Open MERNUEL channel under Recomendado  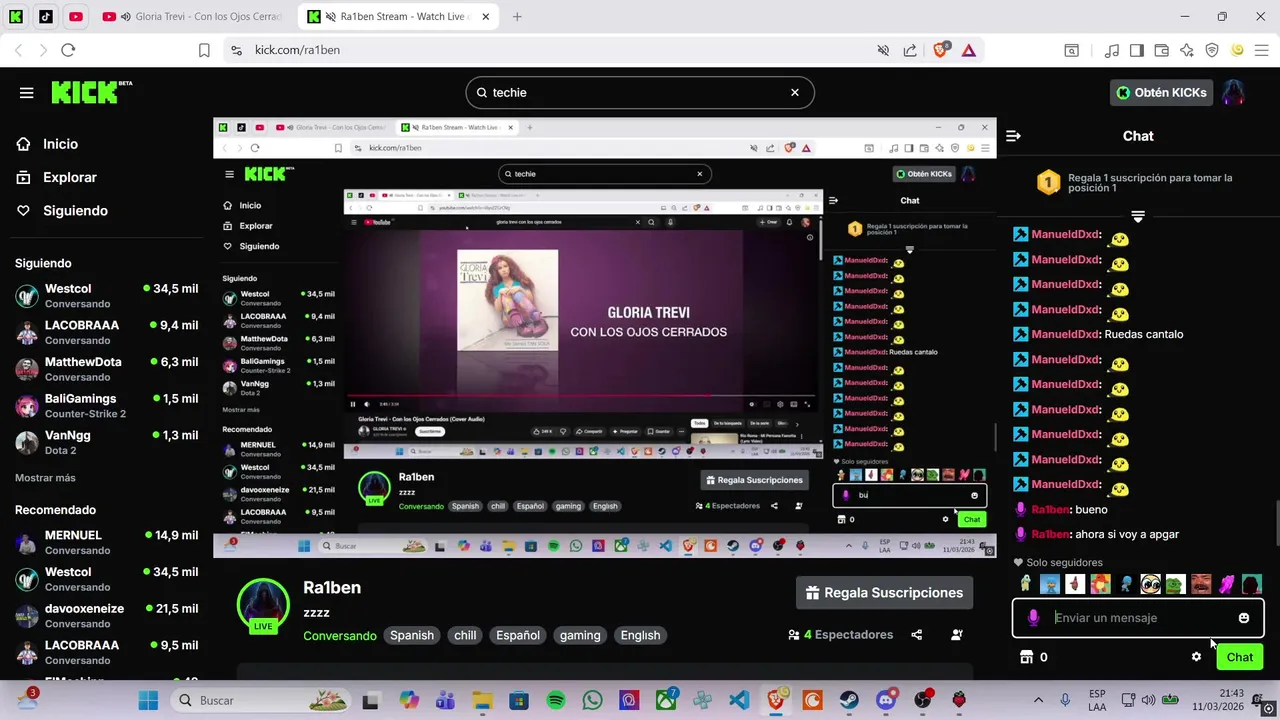(106, 542)
